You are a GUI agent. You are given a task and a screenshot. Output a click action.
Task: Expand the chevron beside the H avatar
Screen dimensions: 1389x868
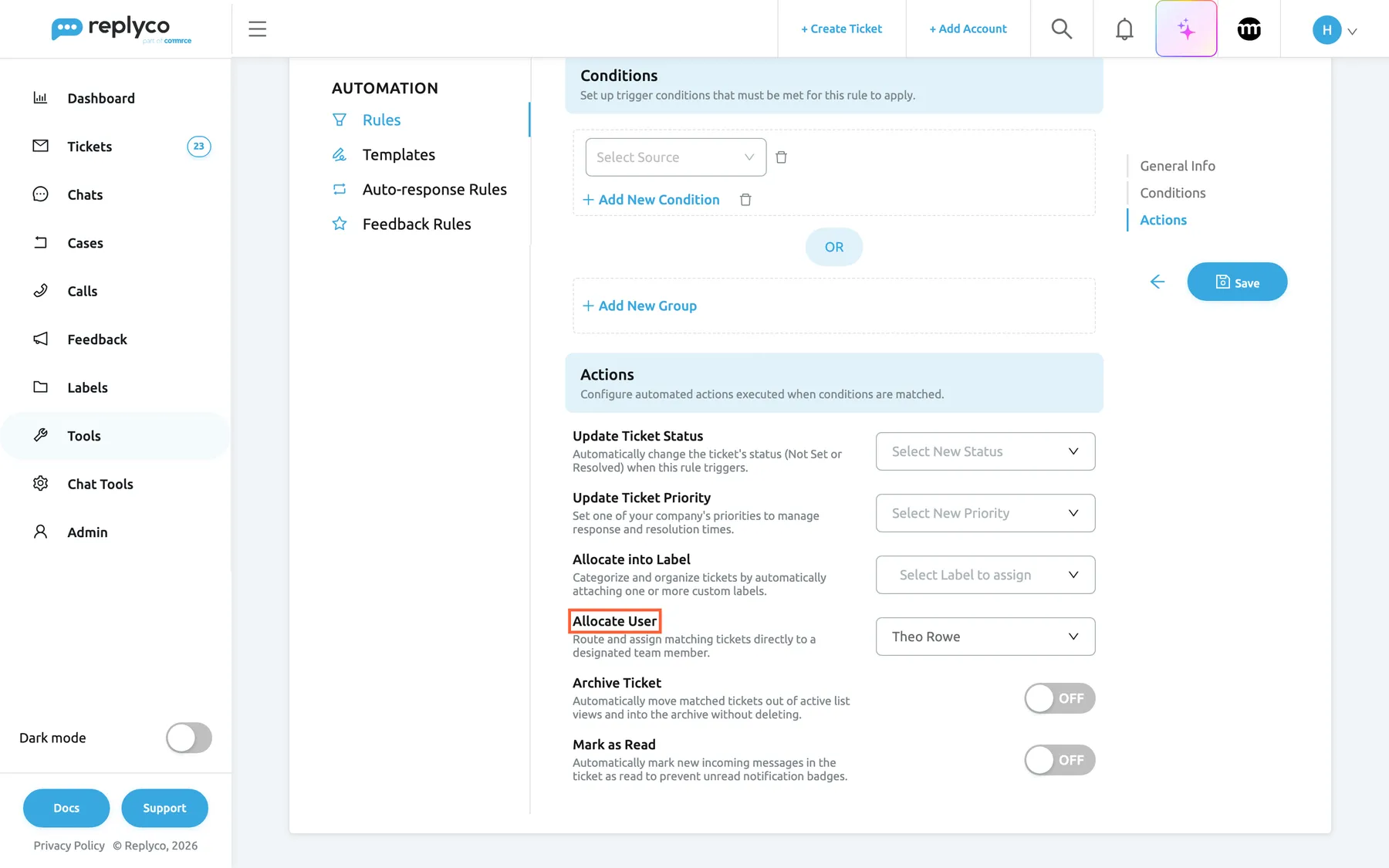[x=1352, y=32]
